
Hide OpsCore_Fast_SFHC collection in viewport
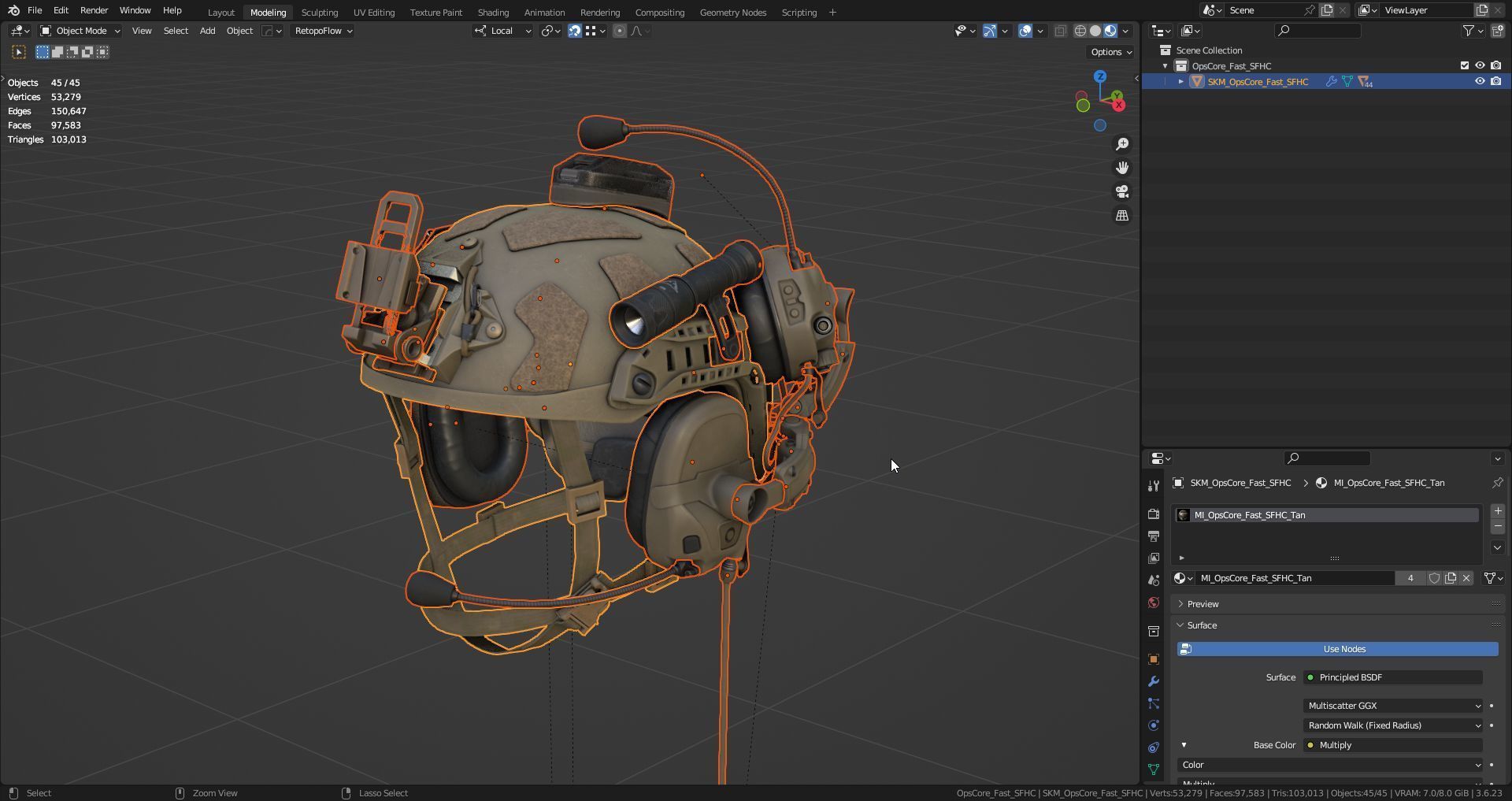[x=1480, y=66]
